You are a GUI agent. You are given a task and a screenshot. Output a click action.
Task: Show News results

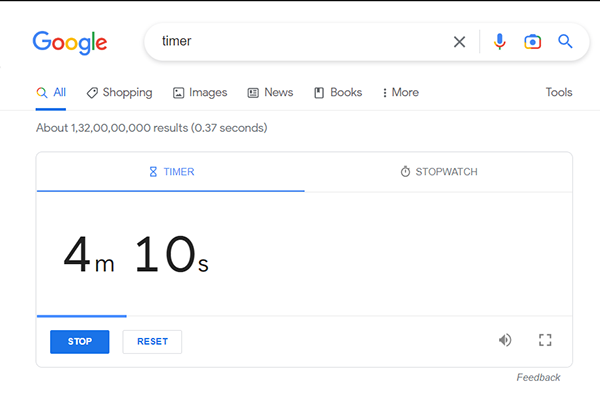270,93
